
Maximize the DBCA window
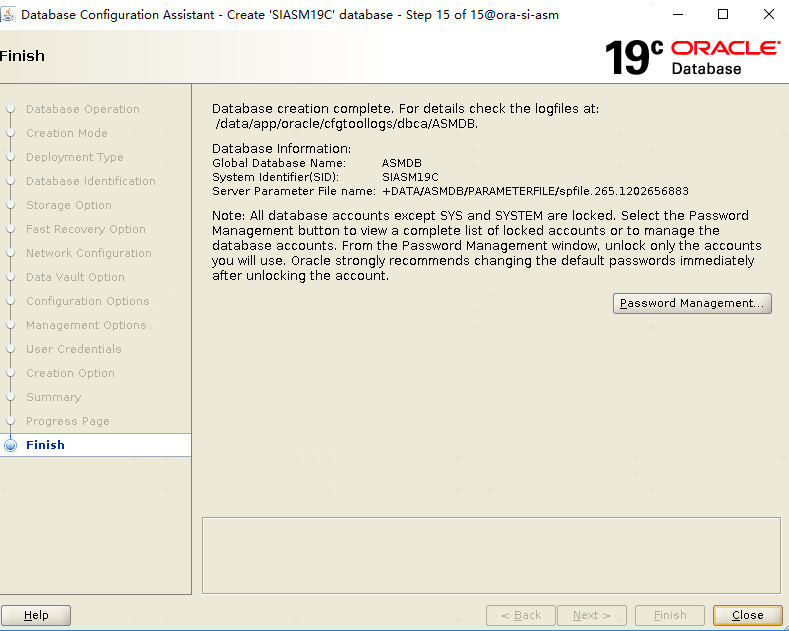(723, 14)
